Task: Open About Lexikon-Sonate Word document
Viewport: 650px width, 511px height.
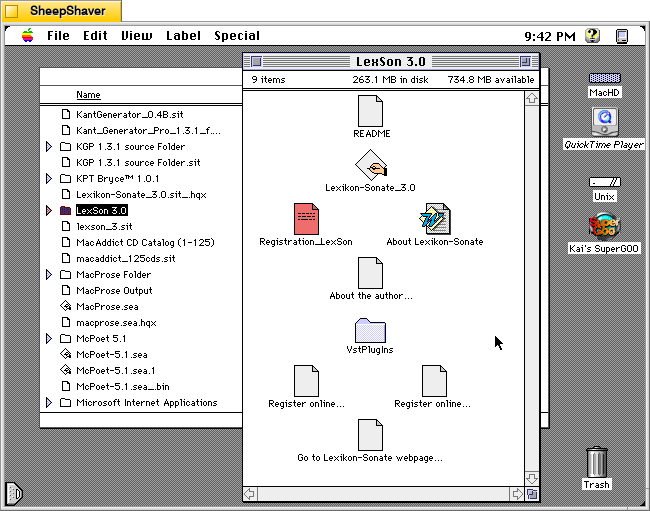Action: coord(434,219)
